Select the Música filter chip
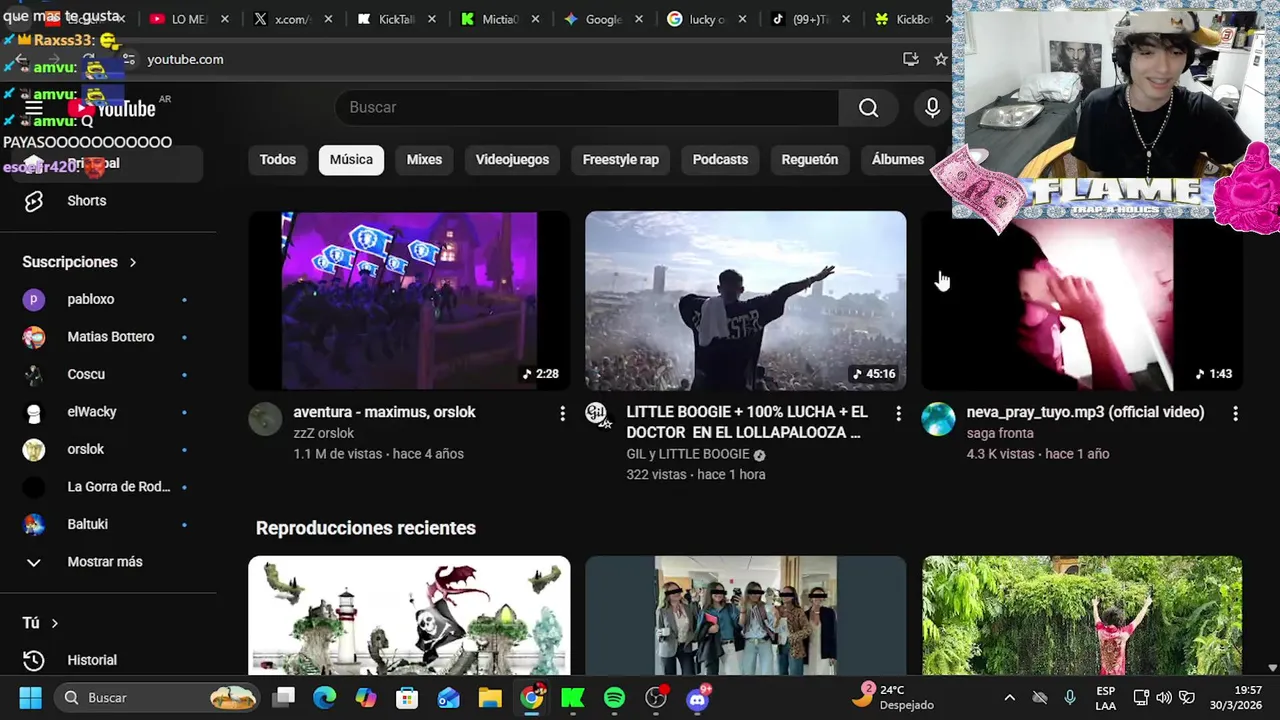1280x720 pixels. pos(351,160)
